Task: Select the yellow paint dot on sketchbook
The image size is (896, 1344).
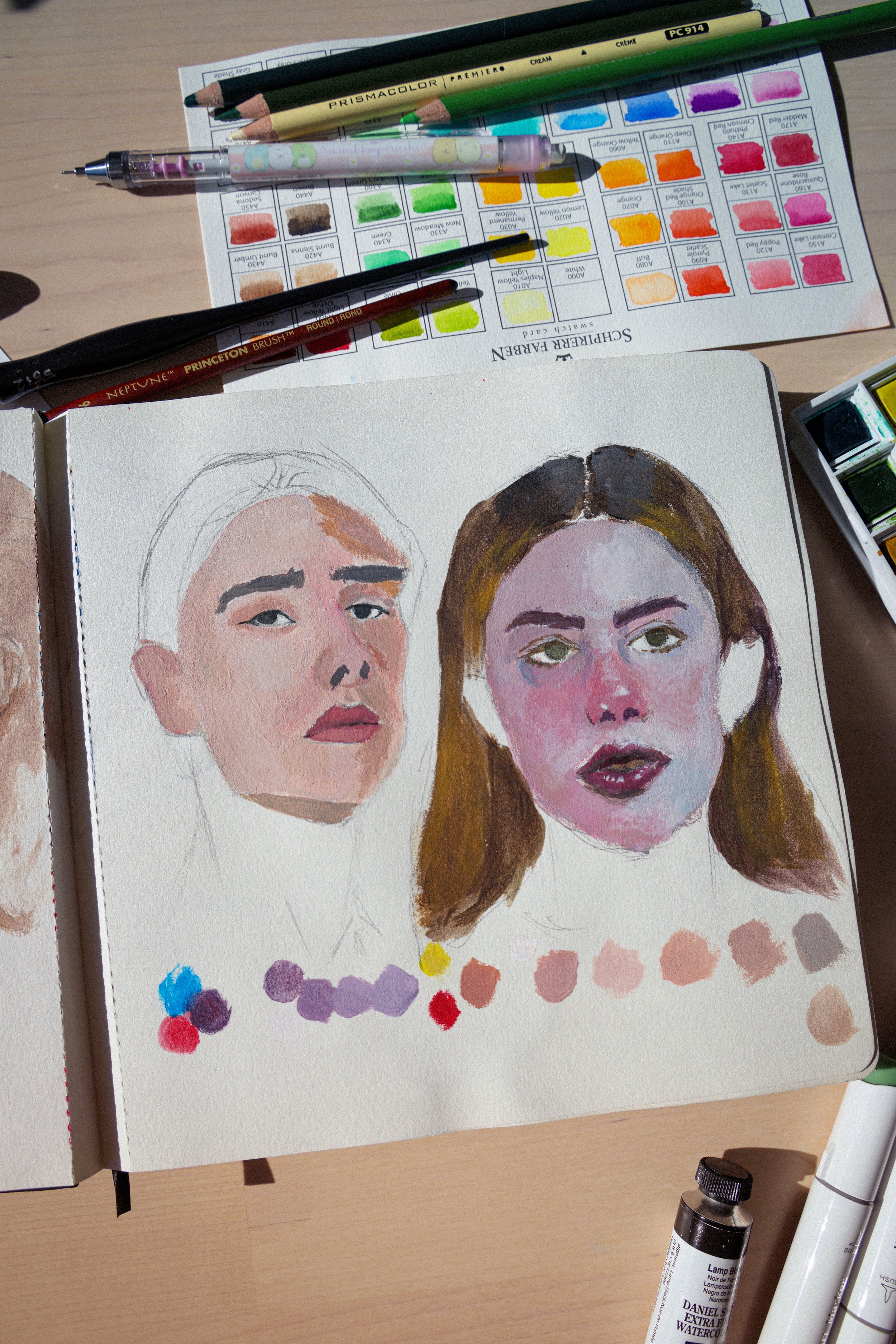Action: pyautogui.click(x=434, y=960)
